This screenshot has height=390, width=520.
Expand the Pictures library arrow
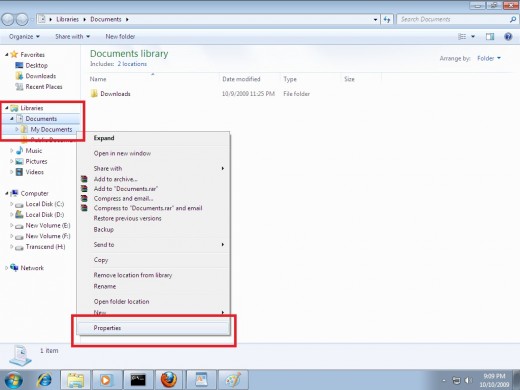(12, 161)
